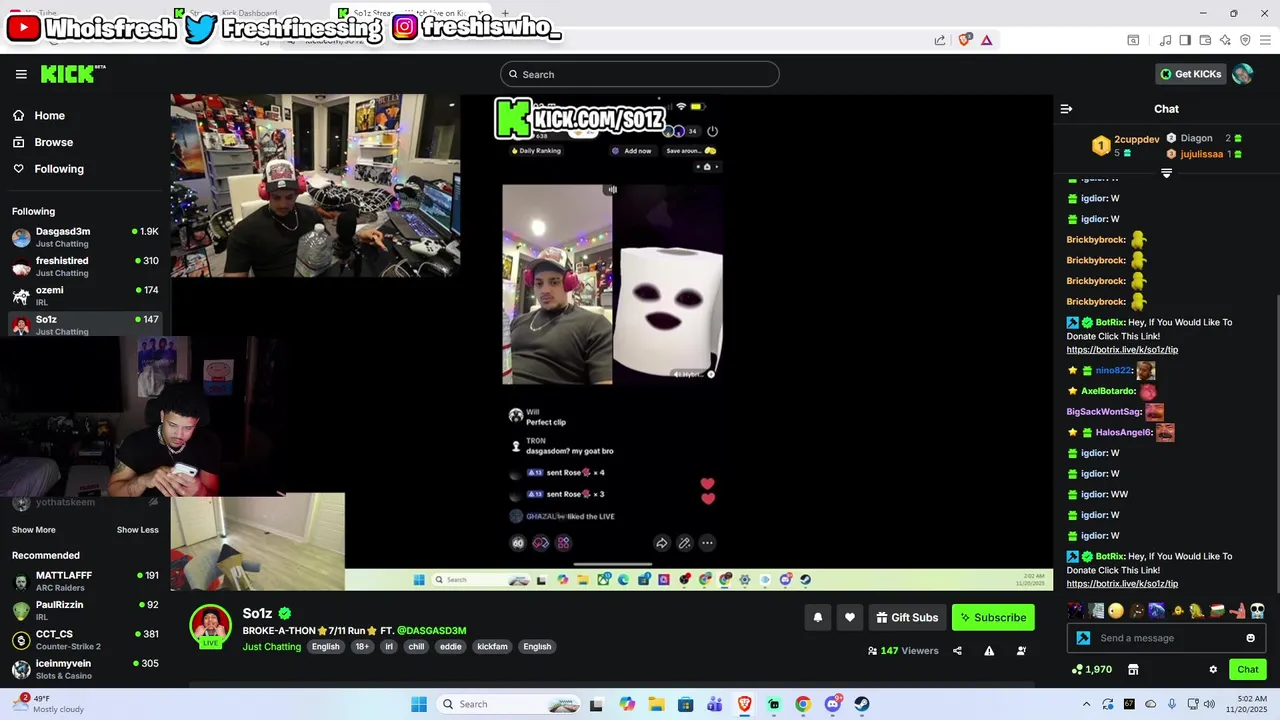Open Dasgasd3m channel in Following list
1280x720 pixels.
tap(85, 237)
